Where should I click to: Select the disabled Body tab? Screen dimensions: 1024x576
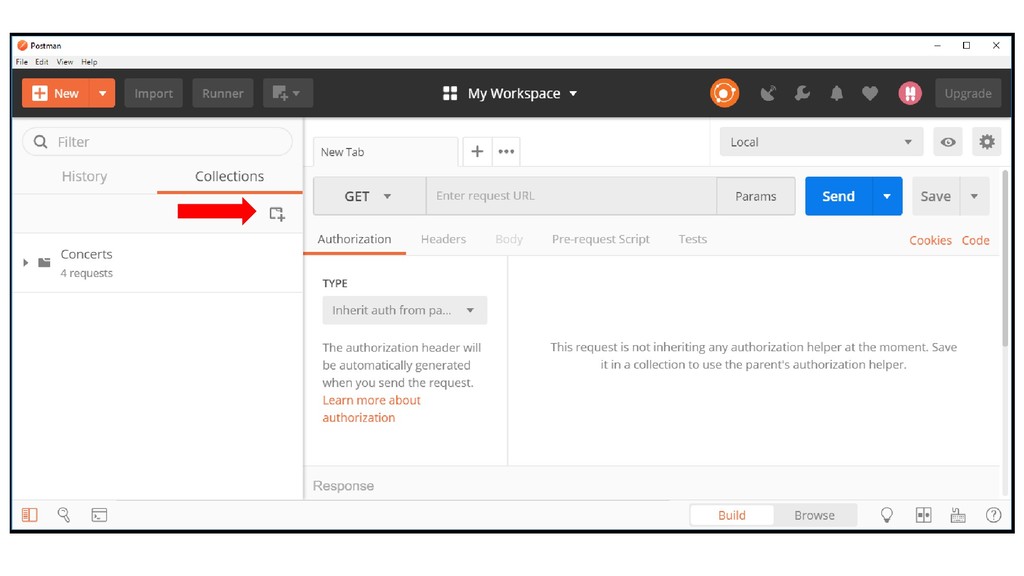pyautogui.click(x=509, y=239)
